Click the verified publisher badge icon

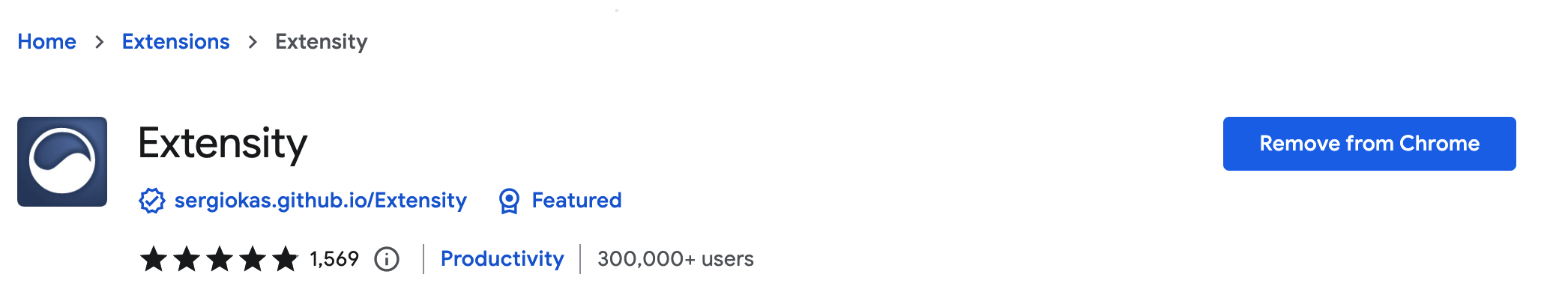point(152,201)
